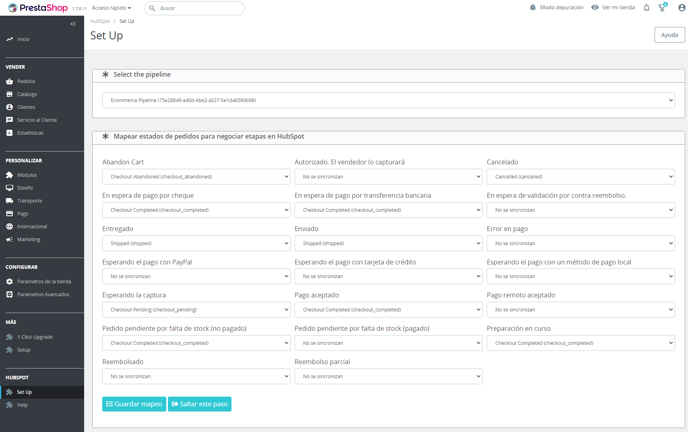
Task: Open Diseño monitor icon in sidebar
Action: click(x=9, y=188)
